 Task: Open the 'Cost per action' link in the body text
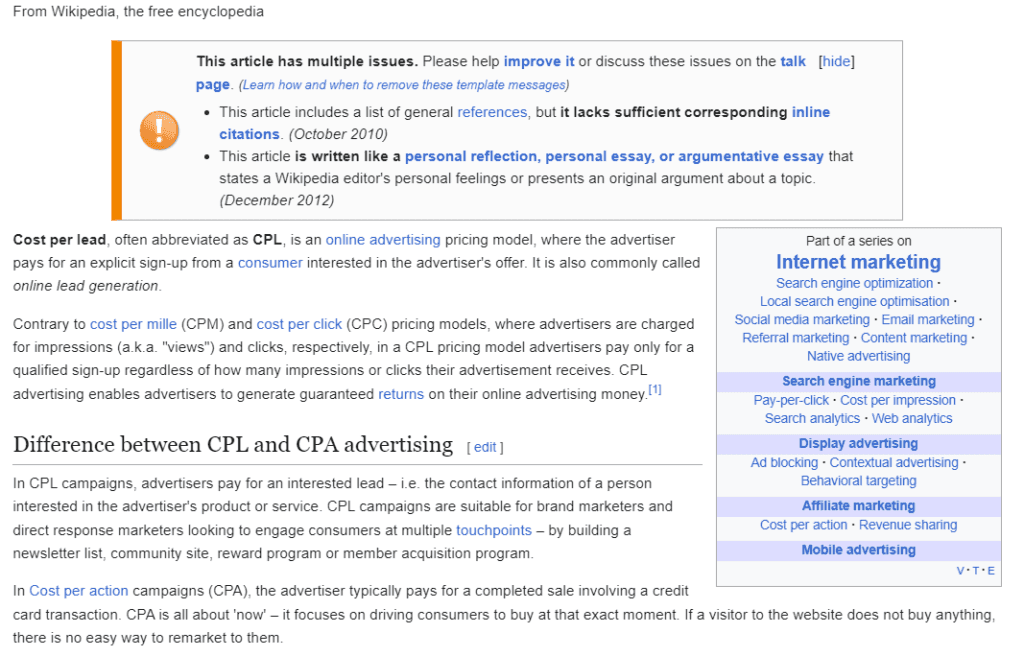tap(78, 591)
